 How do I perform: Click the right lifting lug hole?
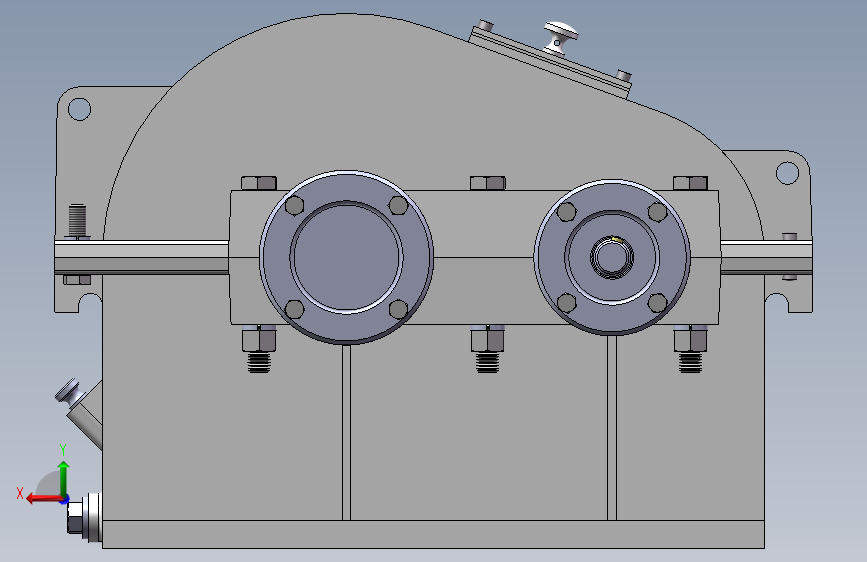[x=787, y=173]
